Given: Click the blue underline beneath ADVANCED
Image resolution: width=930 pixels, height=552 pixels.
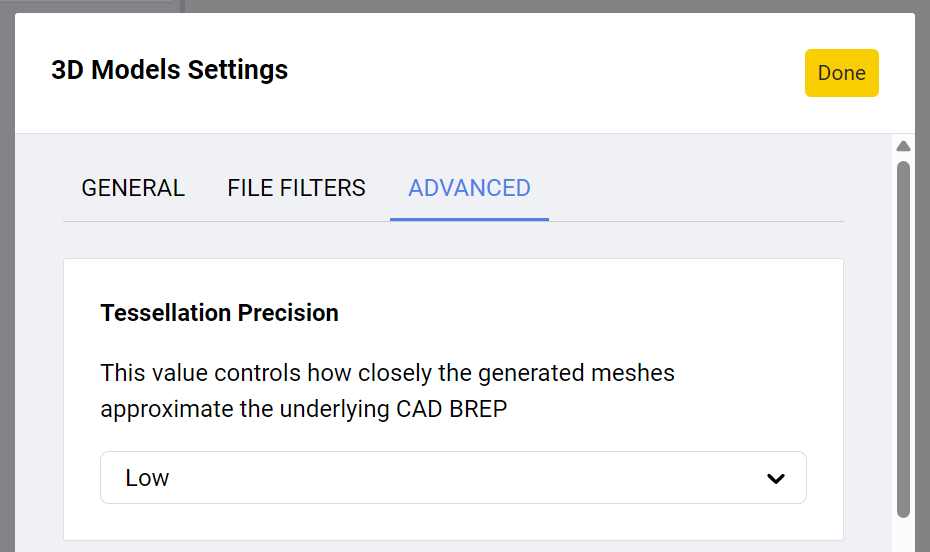Looking at the screenshot, I should pos(469,218).
